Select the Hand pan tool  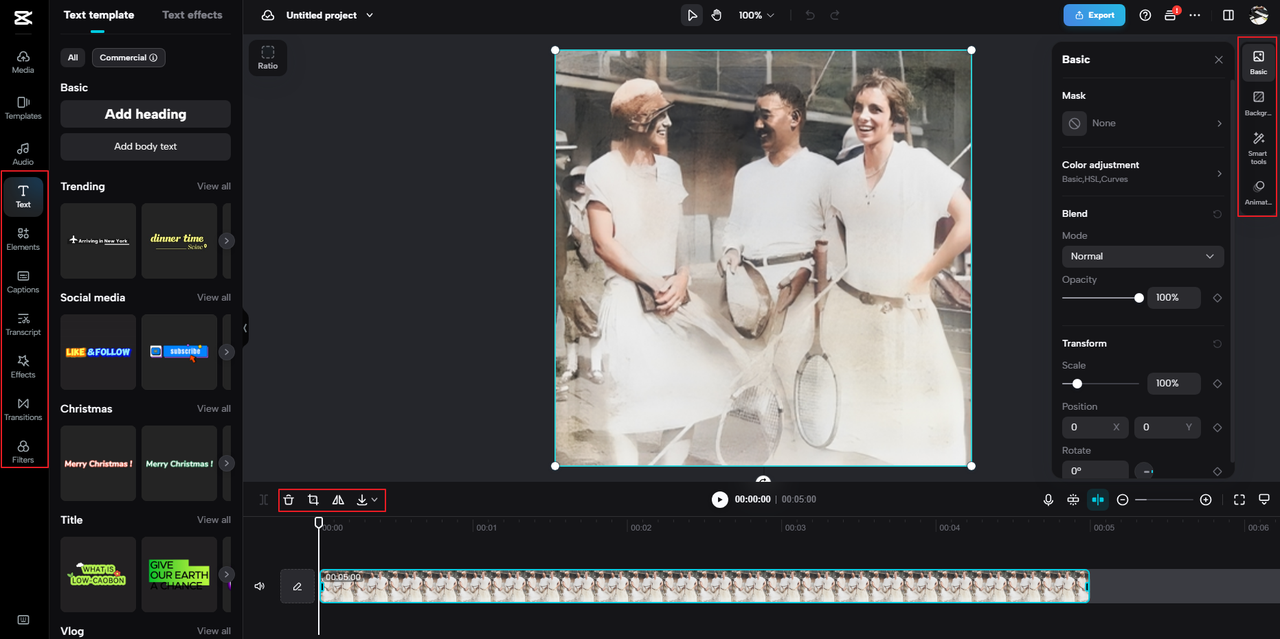pos(717,15)
